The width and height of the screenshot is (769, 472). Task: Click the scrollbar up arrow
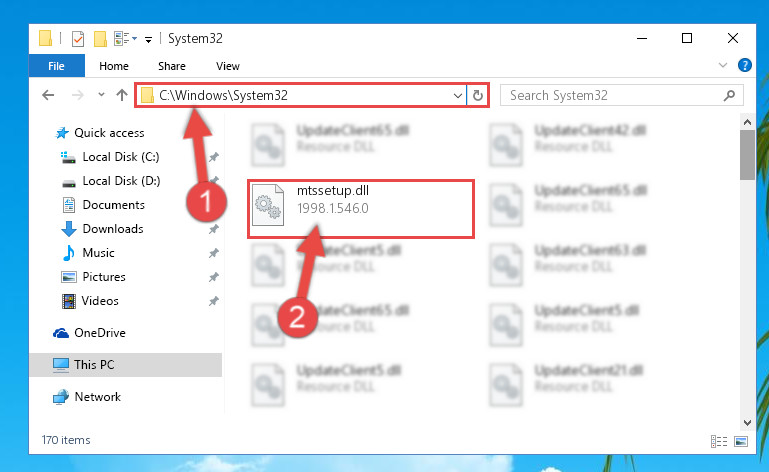(747, 122)
